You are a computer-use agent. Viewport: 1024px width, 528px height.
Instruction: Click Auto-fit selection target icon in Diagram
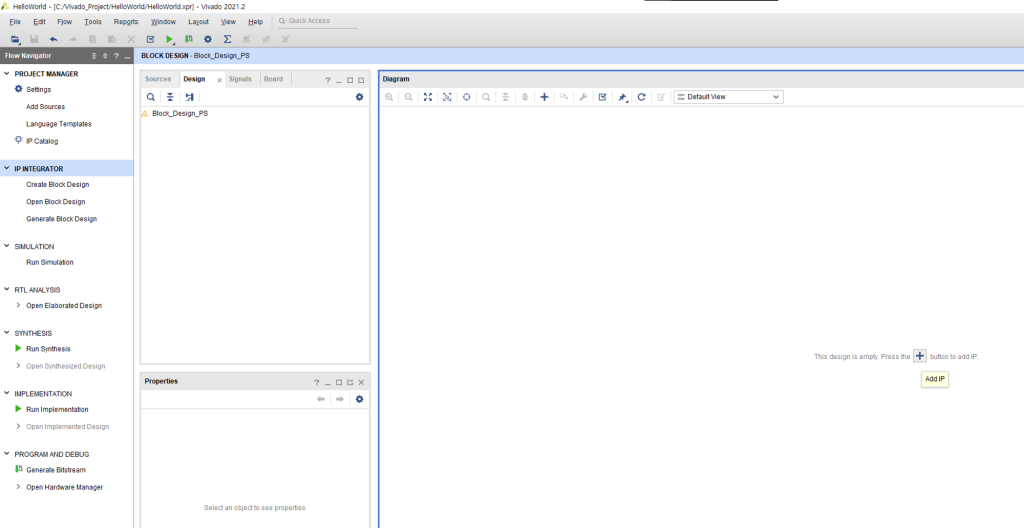[x=466, y=97]
